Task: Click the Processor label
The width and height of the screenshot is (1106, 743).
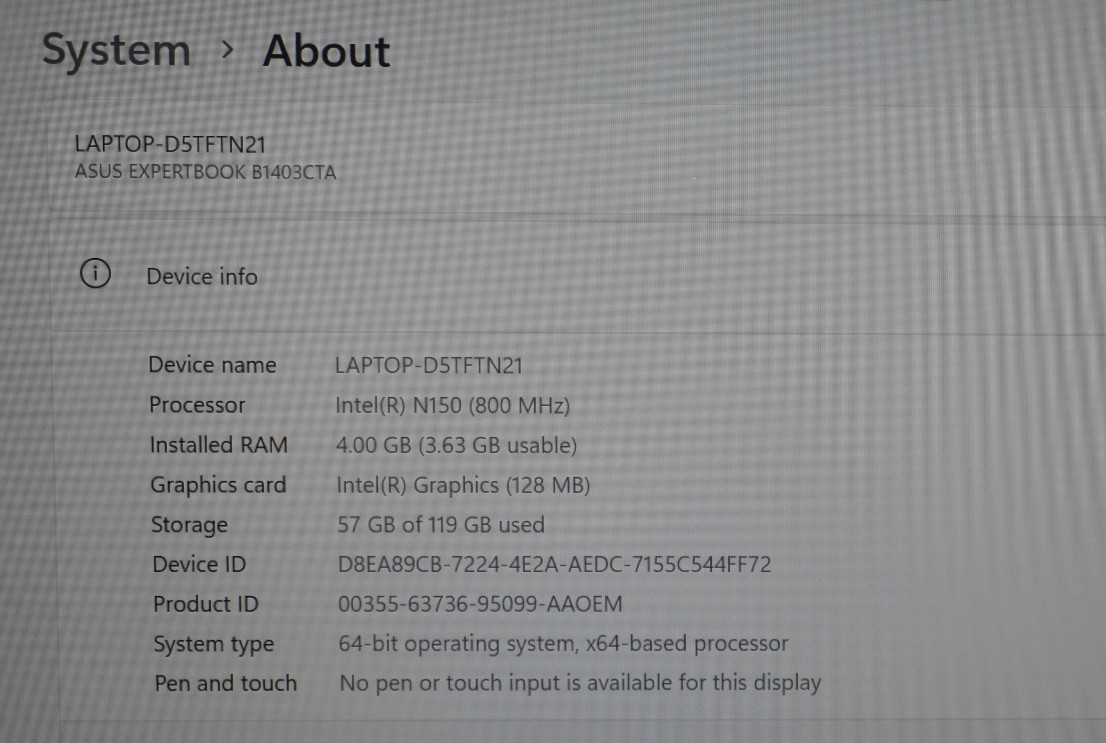Action: pos(197,405)
